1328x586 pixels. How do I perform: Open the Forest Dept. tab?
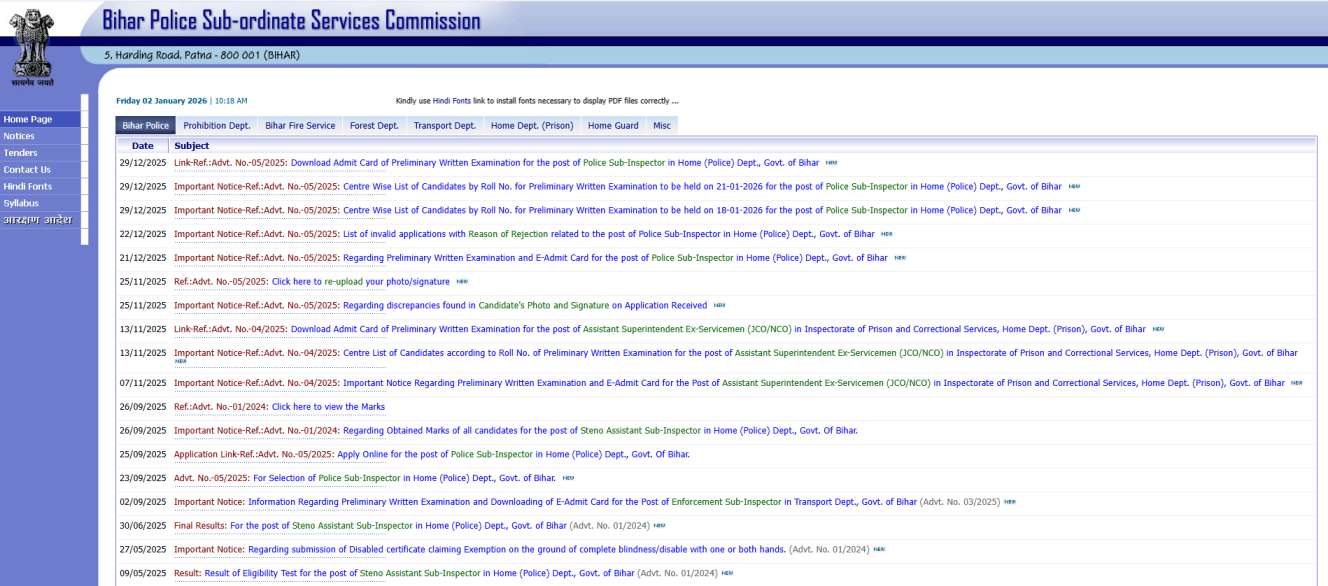click(x=374, y=126)
